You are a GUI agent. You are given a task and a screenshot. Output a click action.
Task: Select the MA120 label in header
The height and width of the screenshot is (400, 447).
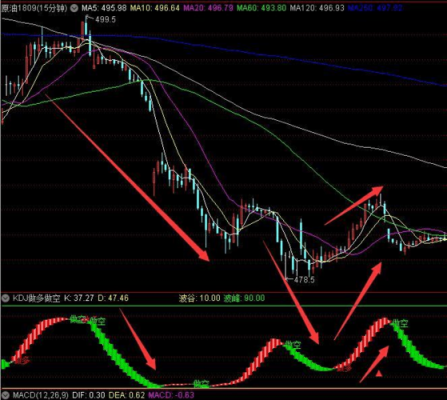(317, 7)
